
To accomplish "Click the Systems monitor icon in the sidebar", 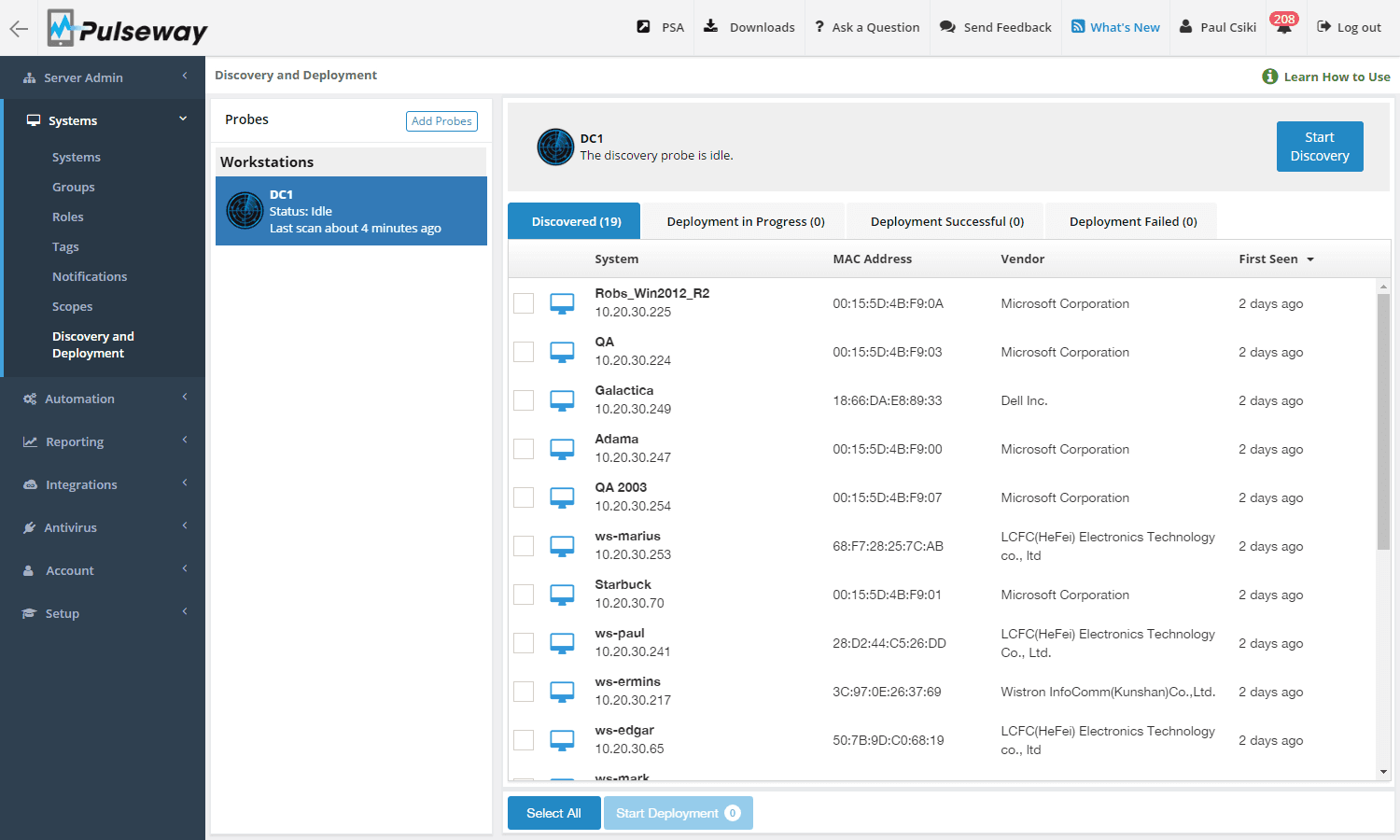I will pyautogui.click(x=34, y=119).
